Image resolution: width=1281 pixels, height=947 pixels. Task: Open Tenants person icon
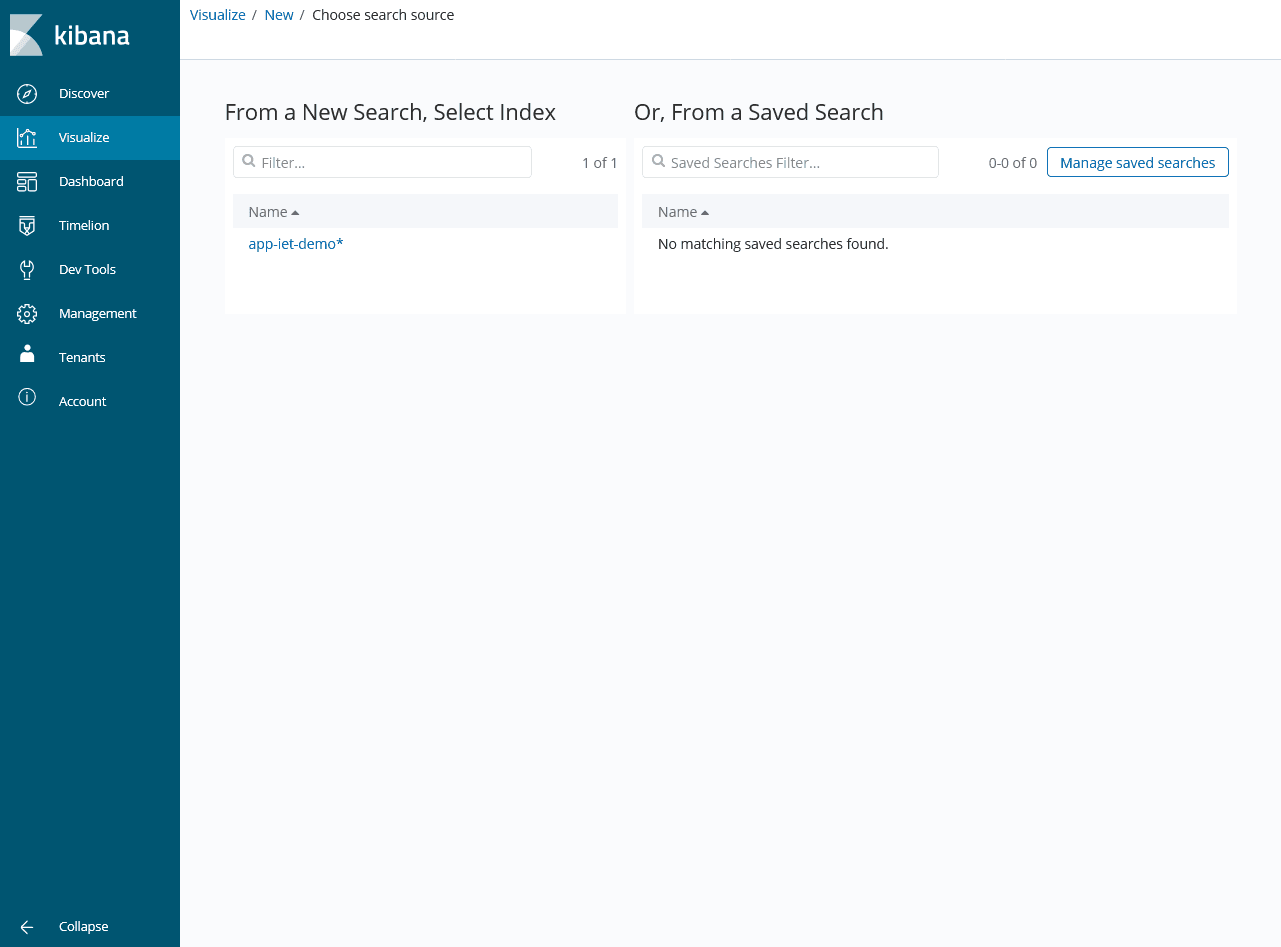pos(27,355)
